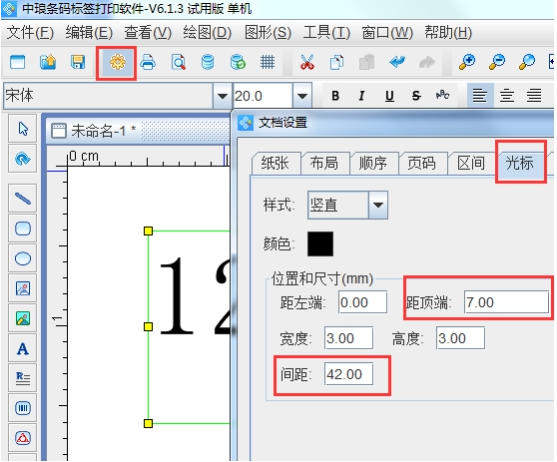Open the 文件(F) menu

tap(30, 33)
